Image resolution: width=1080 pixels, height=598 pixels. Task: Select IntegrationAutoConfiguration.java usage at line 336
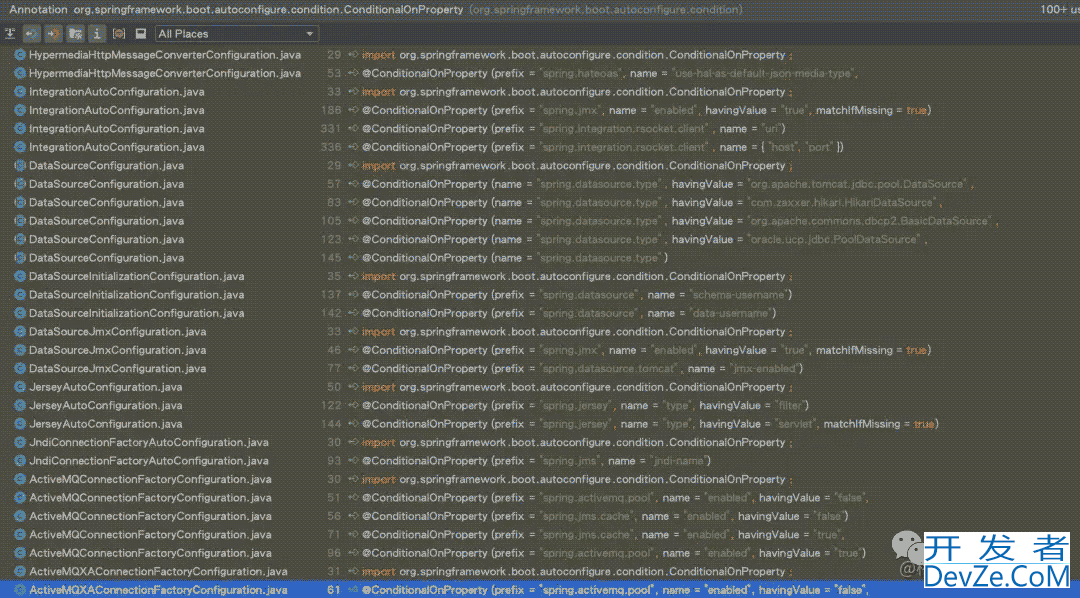point(540,147)
